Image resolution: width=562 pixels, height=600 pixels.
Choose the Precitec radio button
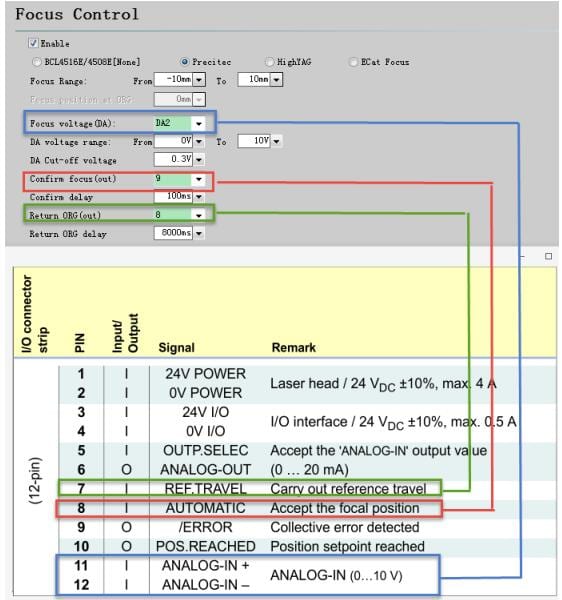tap(184, 62)
